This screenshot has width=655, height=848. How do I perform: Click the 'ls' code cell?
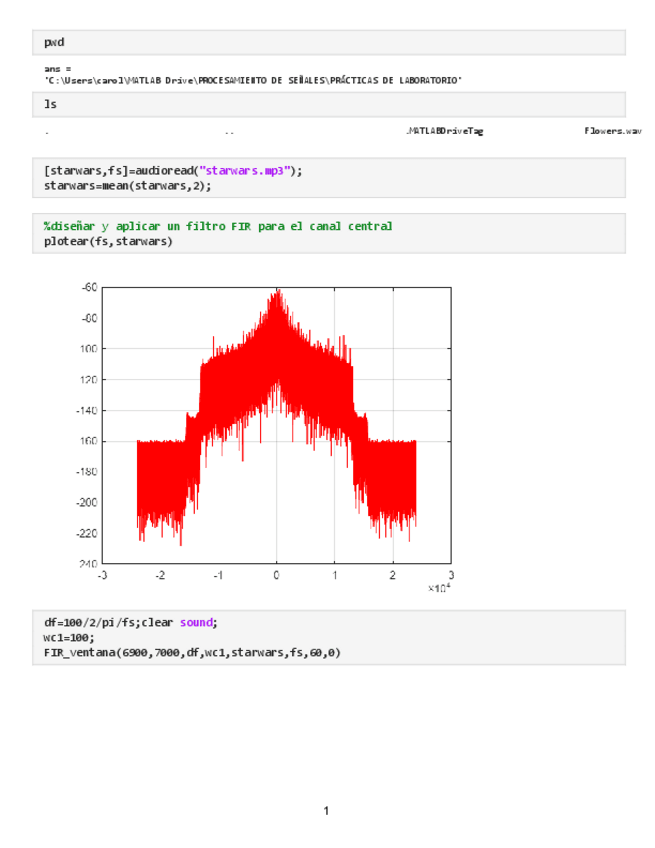328,104
